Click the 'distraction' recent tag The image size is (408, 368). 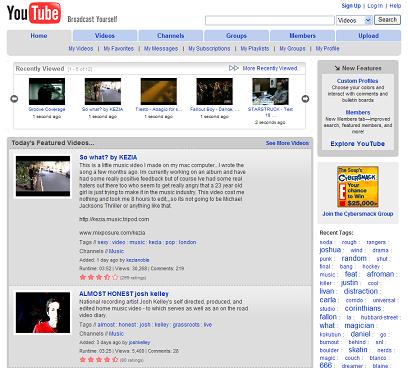(361, 291)
